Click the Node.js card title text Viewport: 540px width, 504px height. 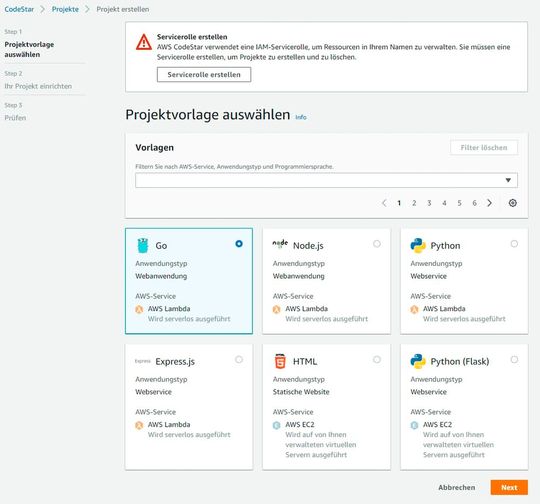308,246
